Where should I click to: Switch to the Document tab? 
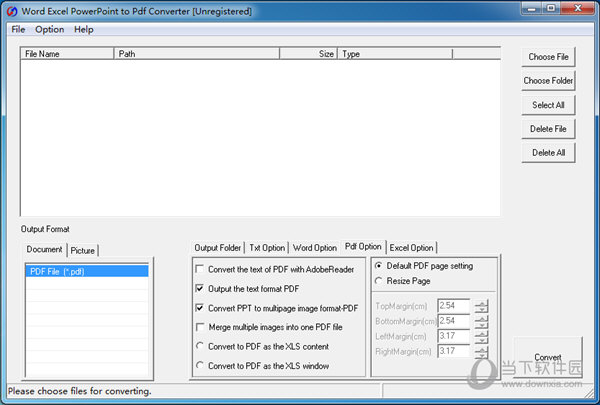(x=44, y=249)
